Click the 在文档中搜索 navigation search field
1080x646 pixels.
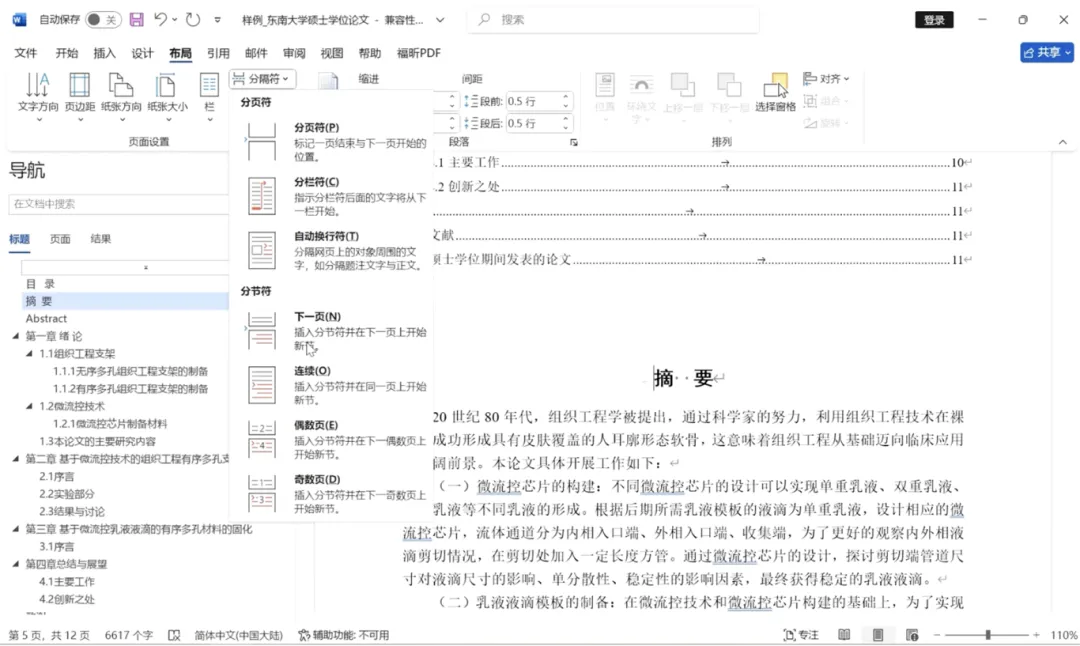[118, 204]
